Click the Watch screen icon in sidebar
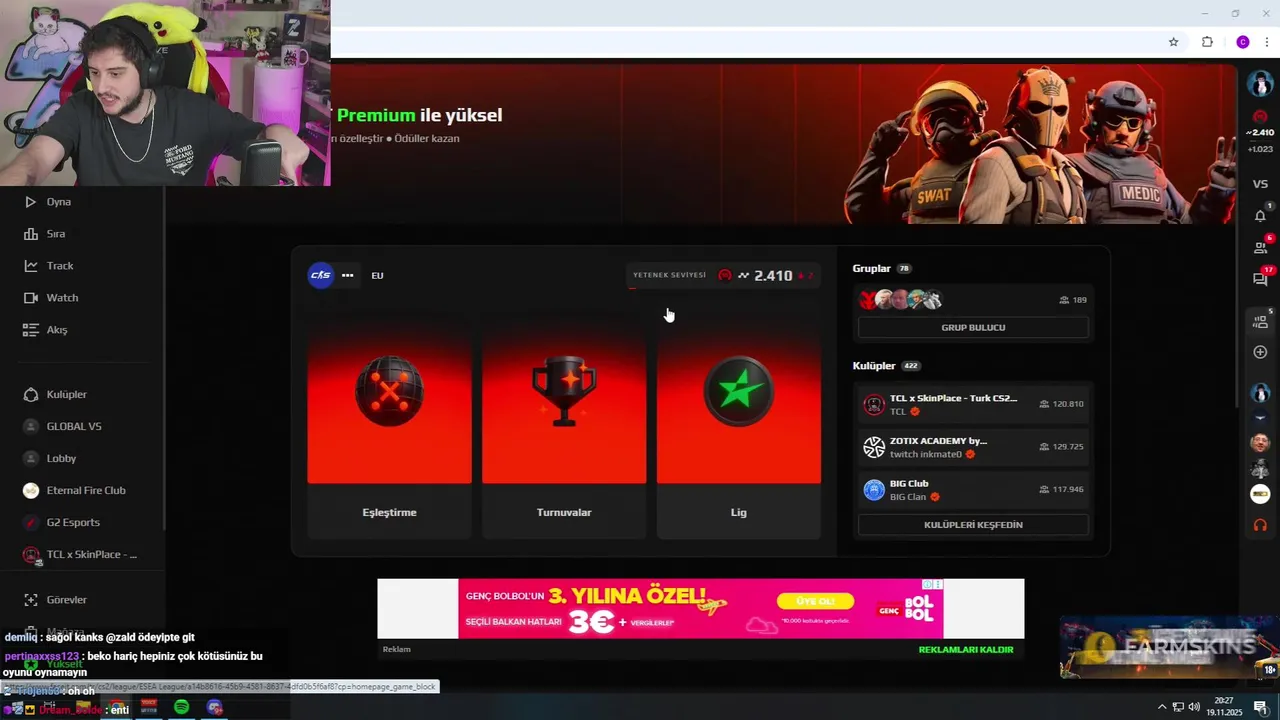This screenshot has width=1280, height=720. (31, 298)
